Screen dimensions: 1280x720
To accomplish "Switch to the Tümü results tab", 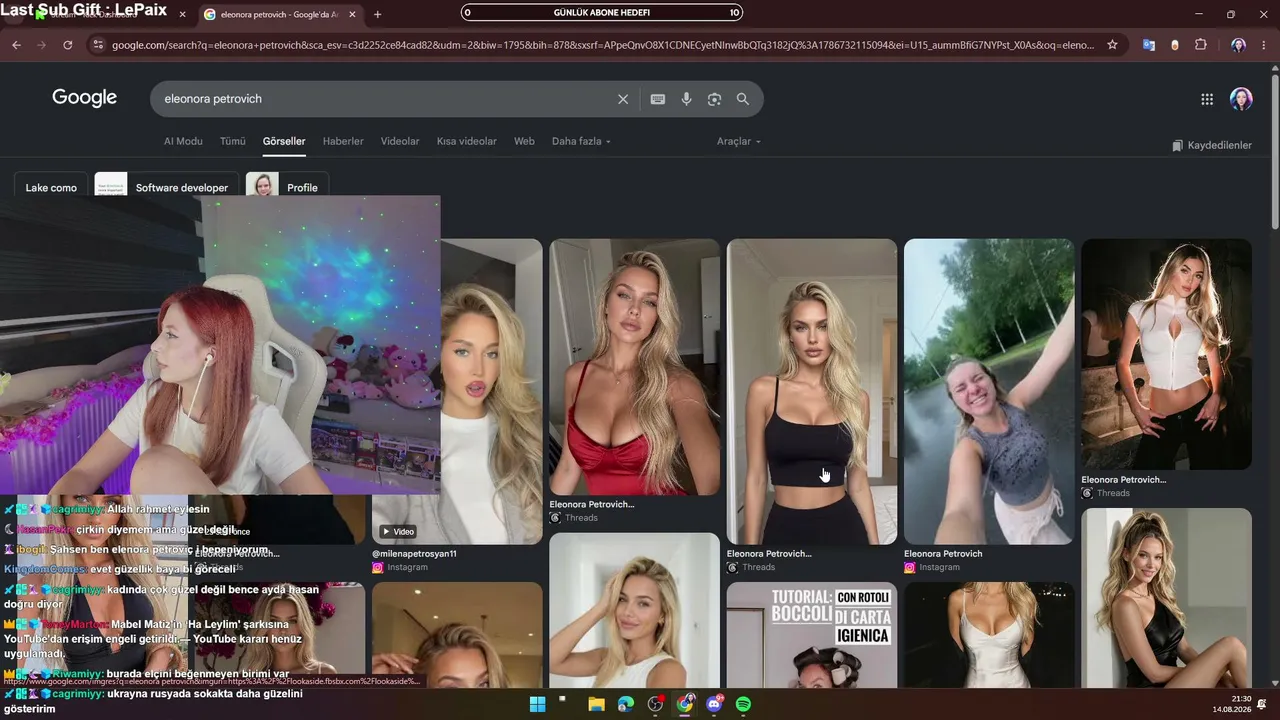I will [233, 141].
